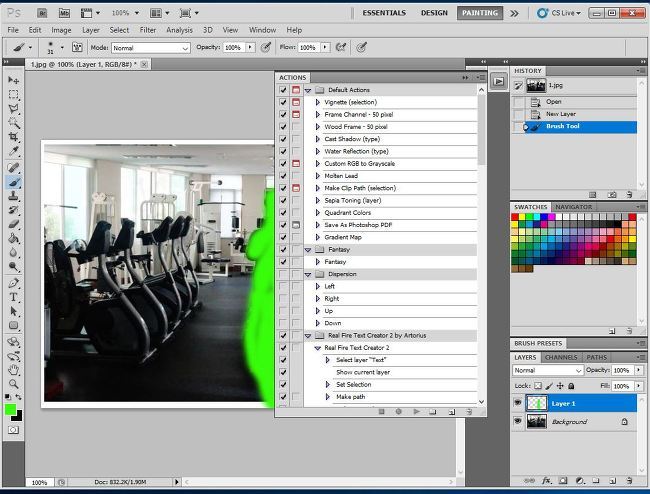Select the Crop tool

pyautogui.click(x=13, y=137)
